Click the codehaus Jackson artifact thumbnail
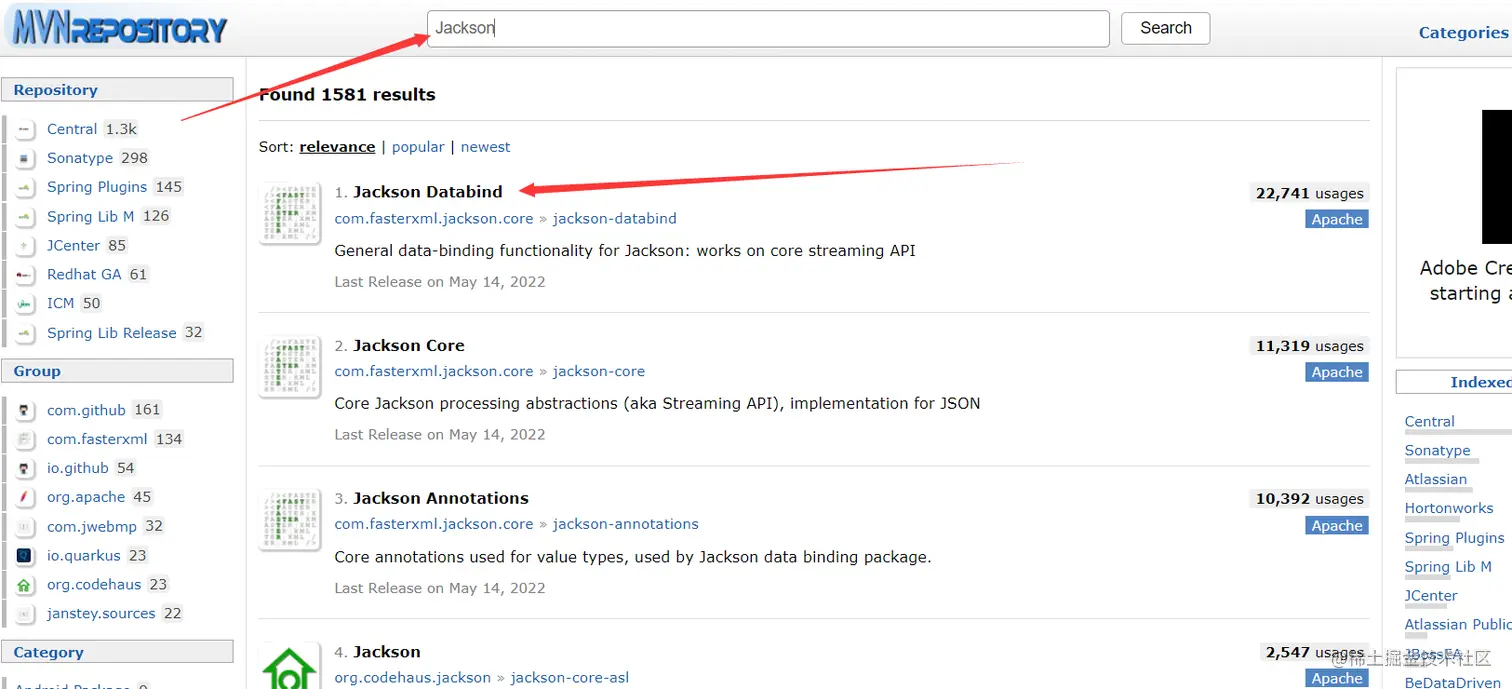The width and height of the screenshot is (1512, 689). (x=290, y=666)
